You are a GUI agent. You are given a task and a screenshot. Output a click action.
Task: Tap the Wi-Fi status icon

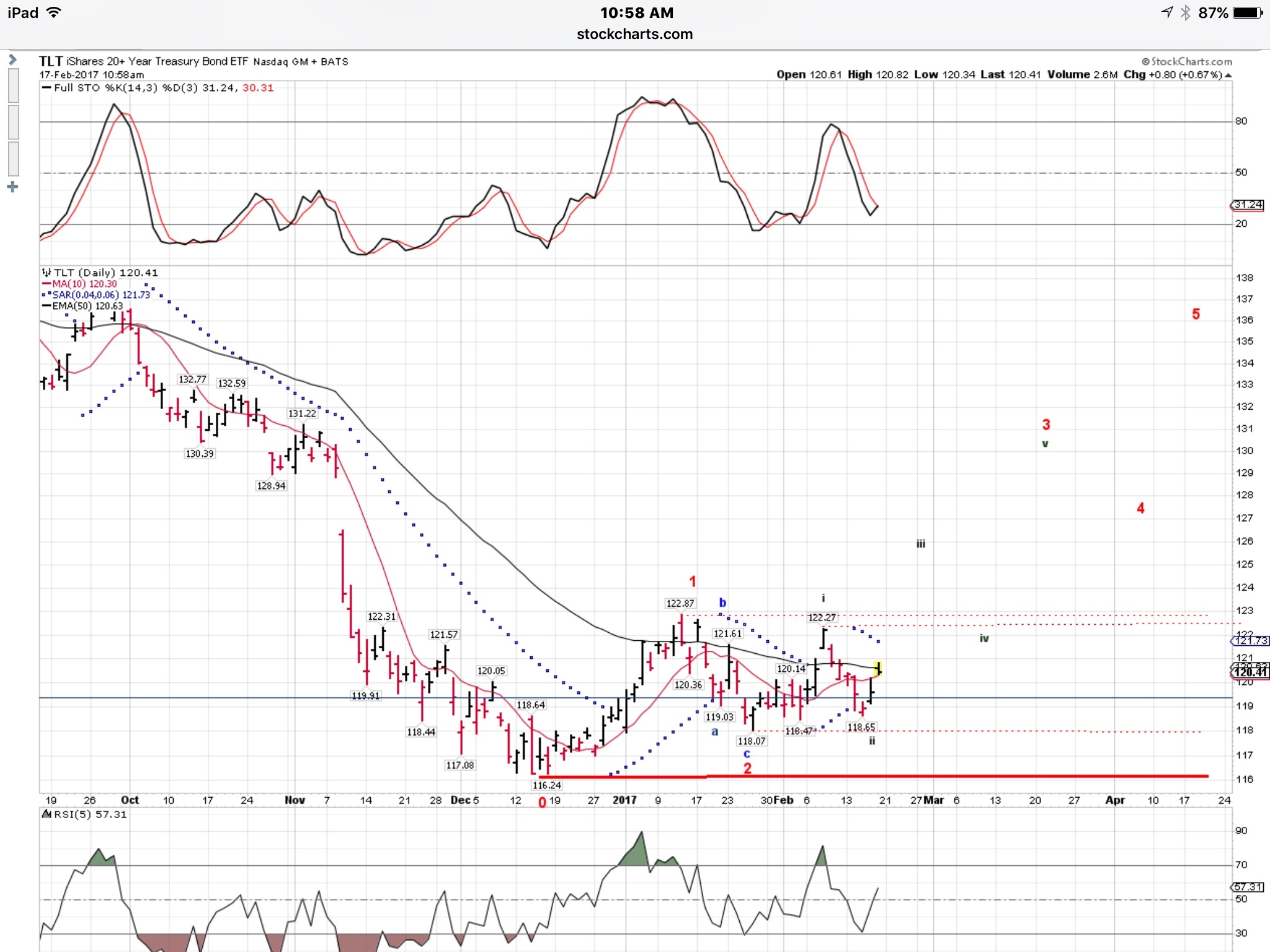(54, 12)
